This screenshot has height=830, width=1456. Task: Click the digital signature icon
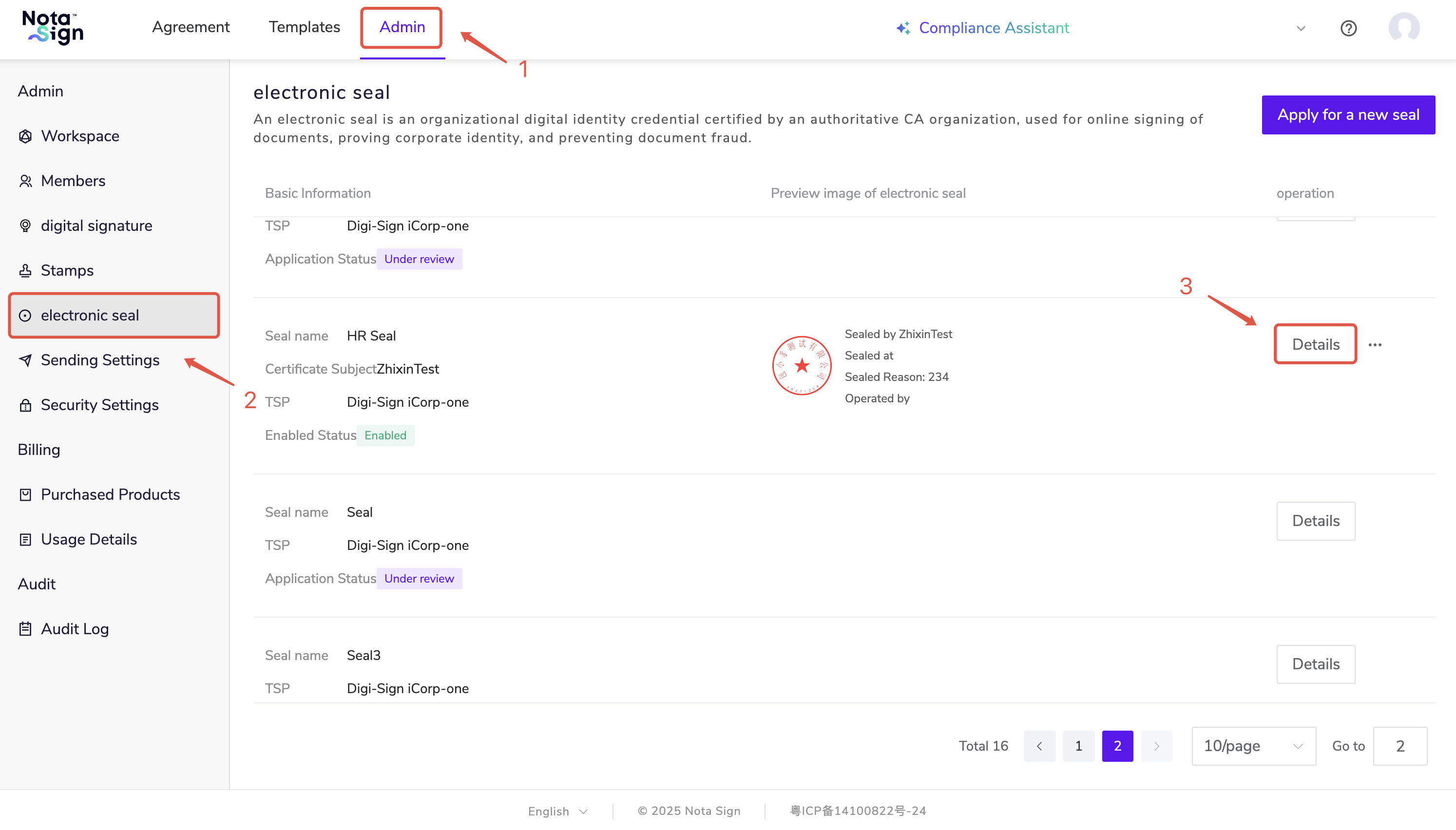(25, 226)
